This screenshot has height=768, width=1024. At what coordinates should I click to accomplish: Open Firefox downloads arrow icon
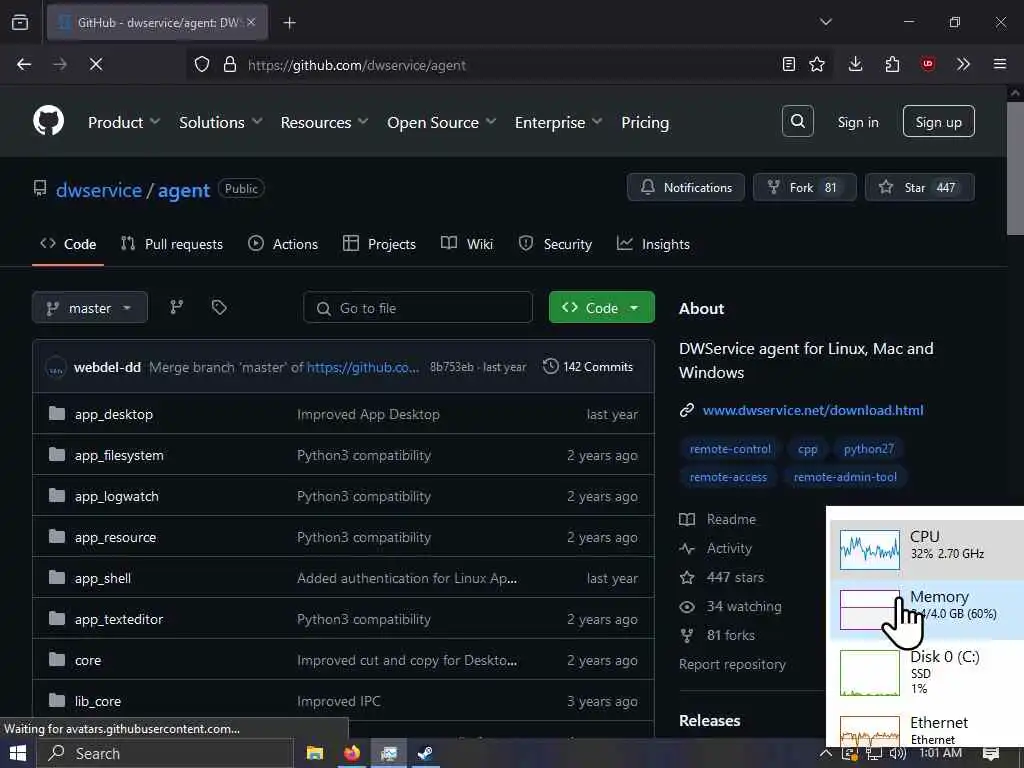point(855,64)
